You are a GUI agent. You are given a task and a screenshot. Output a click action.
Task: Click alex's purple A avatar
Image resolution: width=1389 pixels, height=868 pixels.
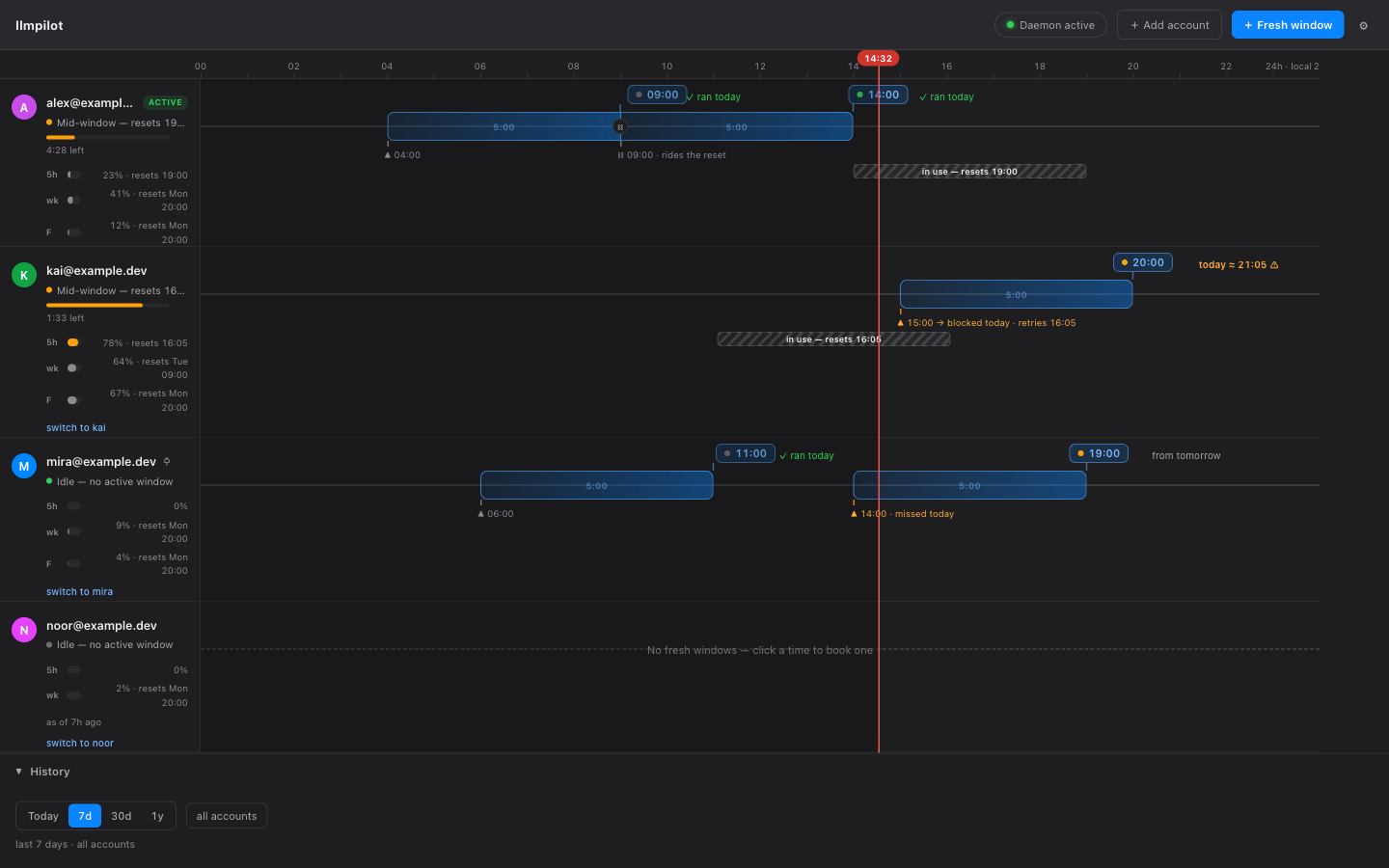point(24,107)
